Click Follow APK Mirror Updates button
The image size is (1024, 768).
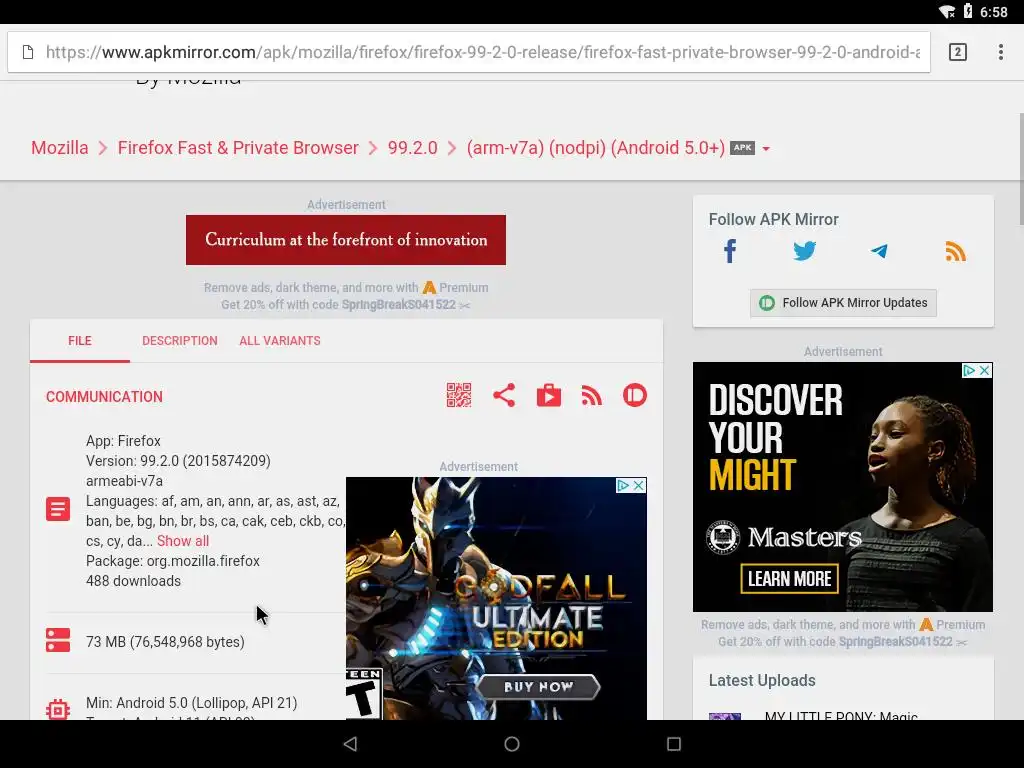coord(843,303)
